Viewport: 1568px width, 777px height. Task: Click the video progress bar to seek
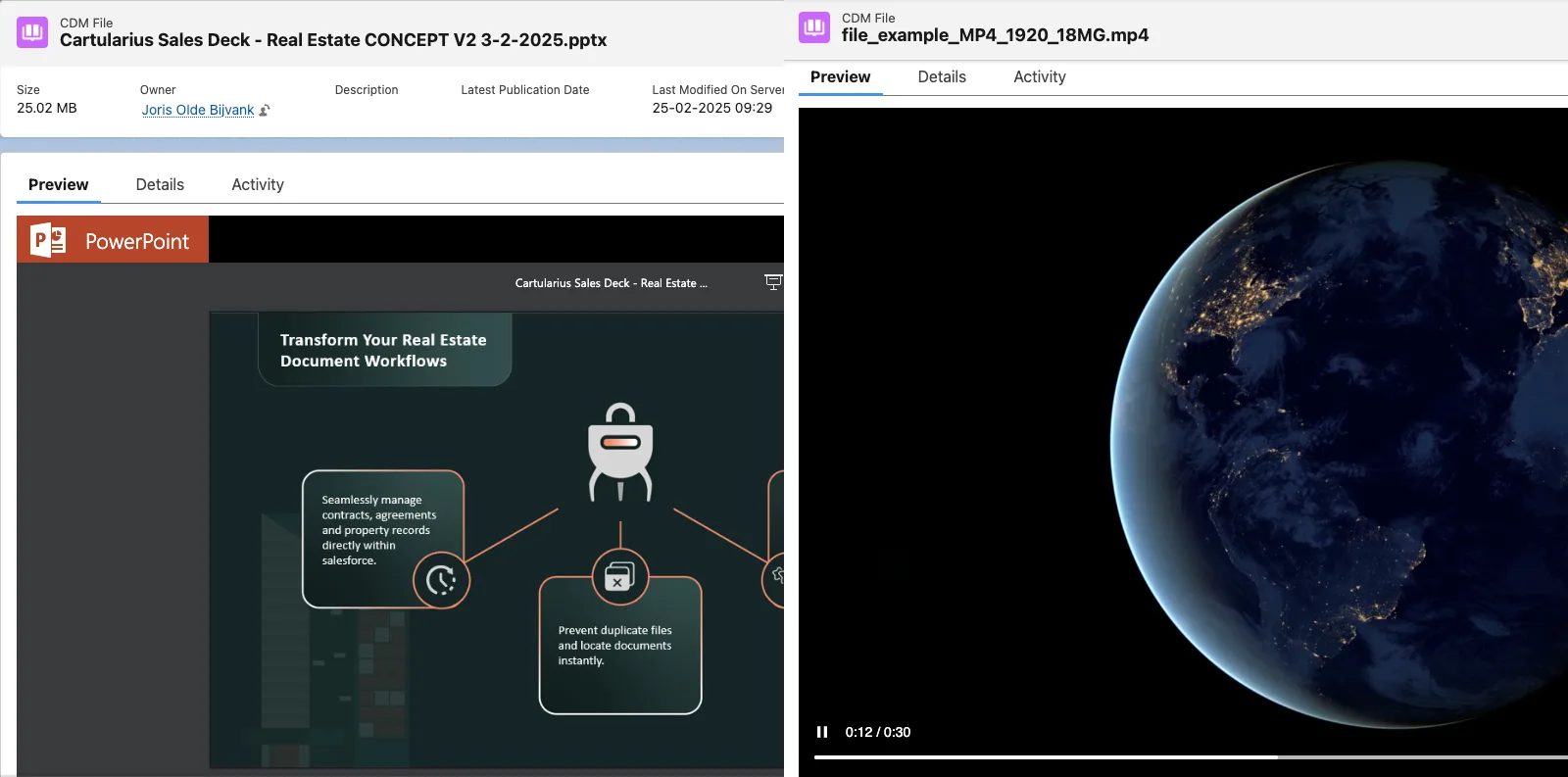(1176, 756)
